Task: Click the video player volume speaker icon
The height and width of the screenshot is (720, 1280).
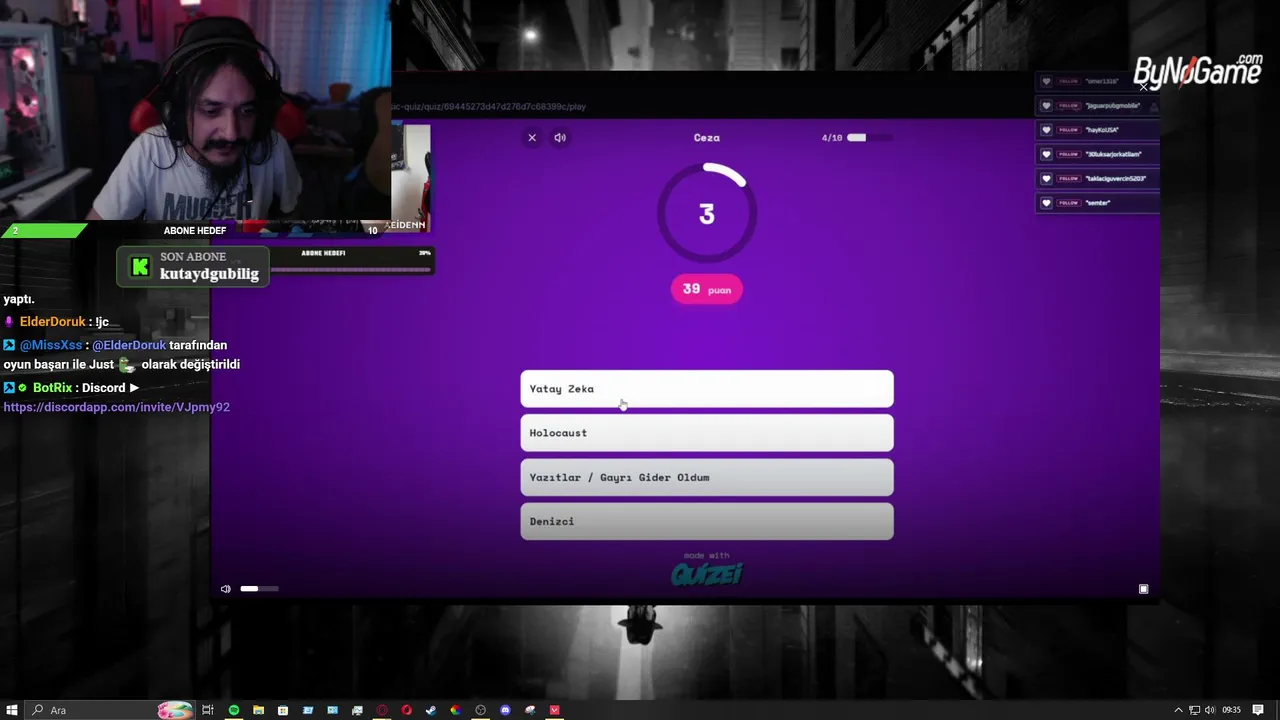Action: tap(225, 589)
